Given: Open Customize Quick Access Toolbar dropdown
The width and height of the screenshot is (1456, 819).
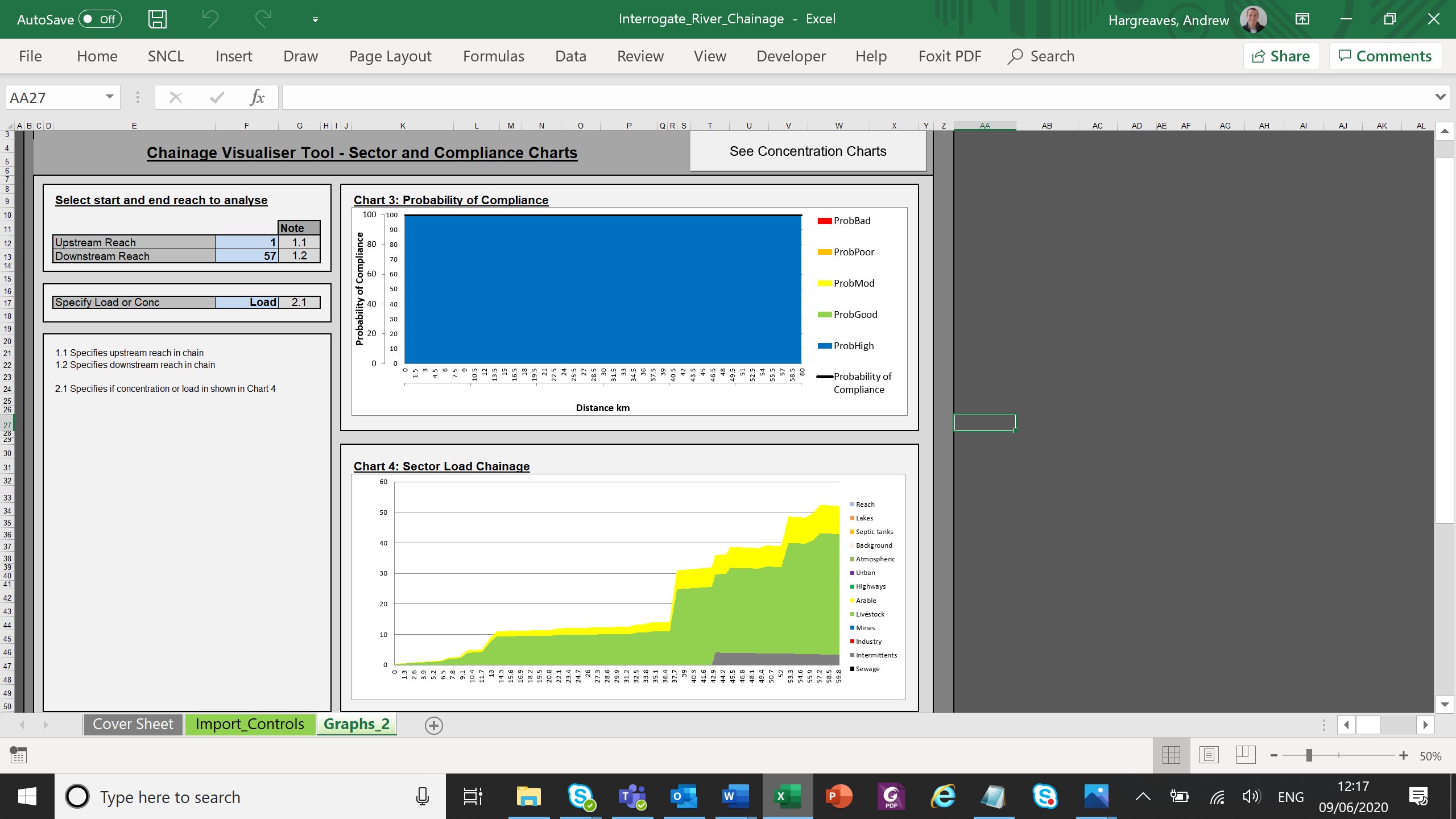Looking at the screenshot, I should coord(315,20).
